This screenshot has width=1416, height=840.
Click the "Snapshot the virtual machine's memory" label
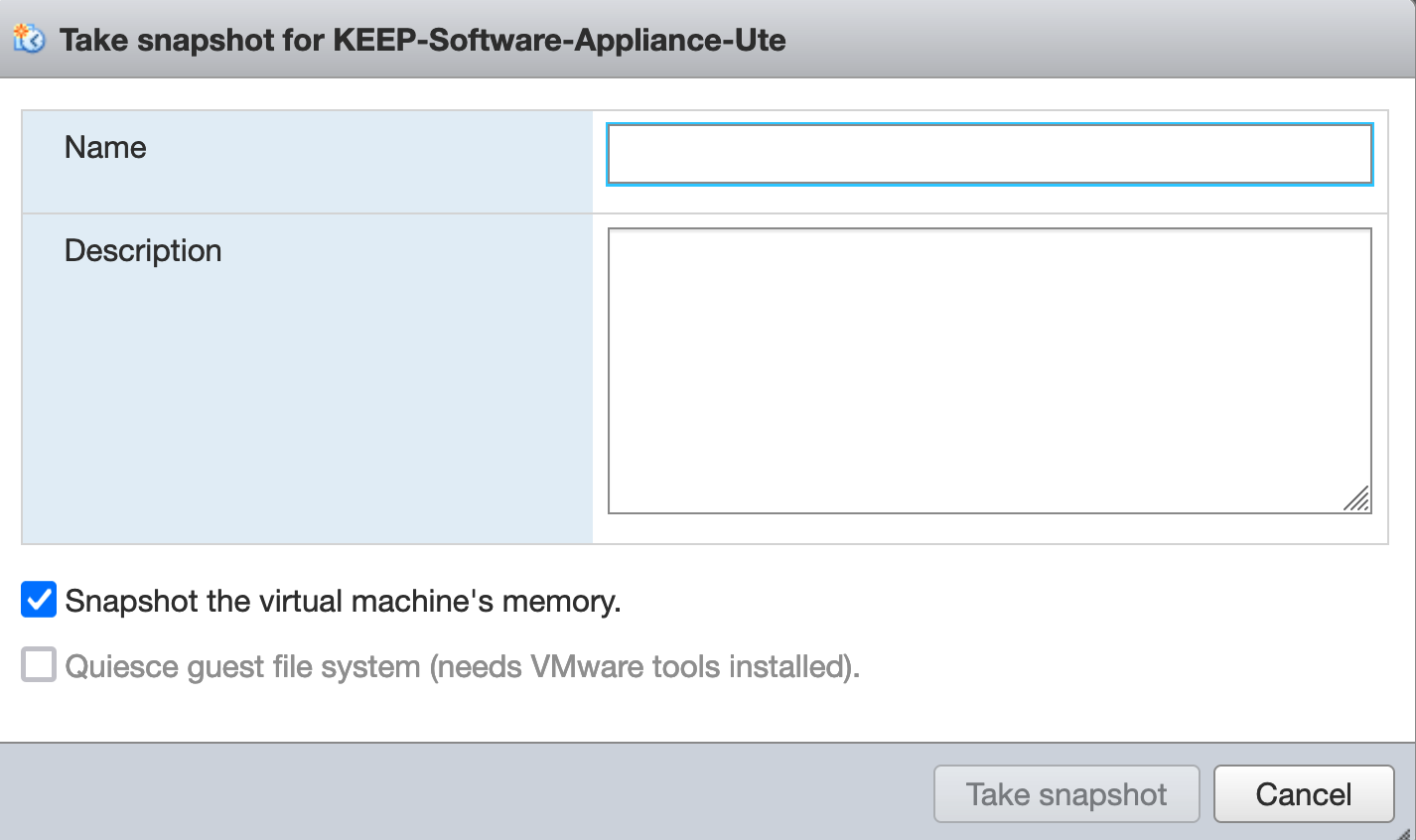(343, 602)
